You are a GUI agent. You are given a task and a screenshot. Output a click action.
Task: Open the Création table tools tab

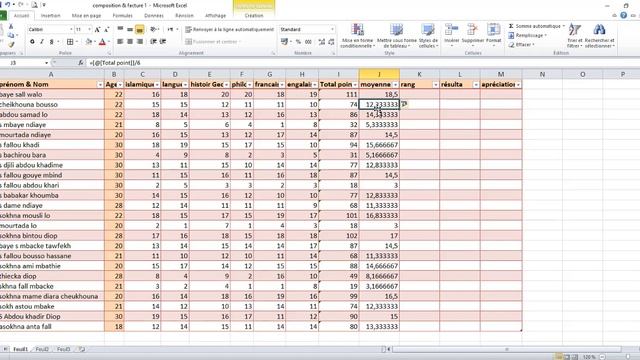coord(254,16)
